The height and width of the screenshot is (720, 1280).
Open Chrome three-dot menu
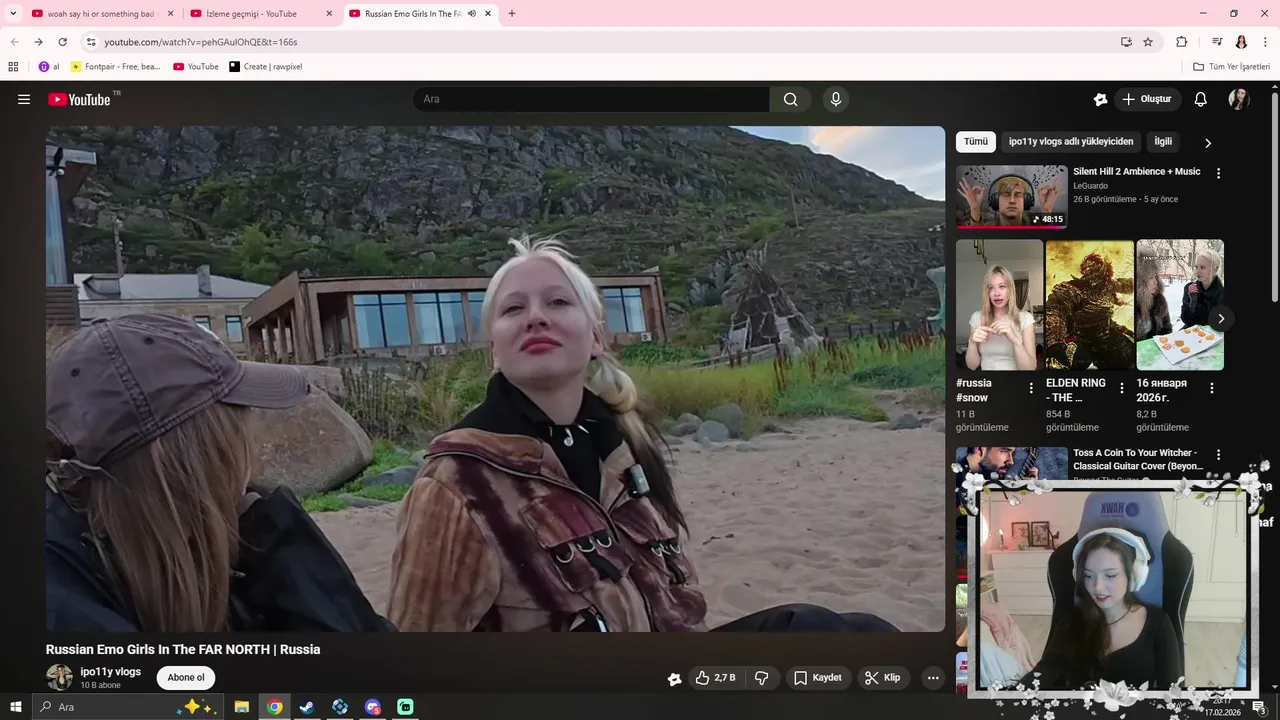click(x=1265, y=42)
